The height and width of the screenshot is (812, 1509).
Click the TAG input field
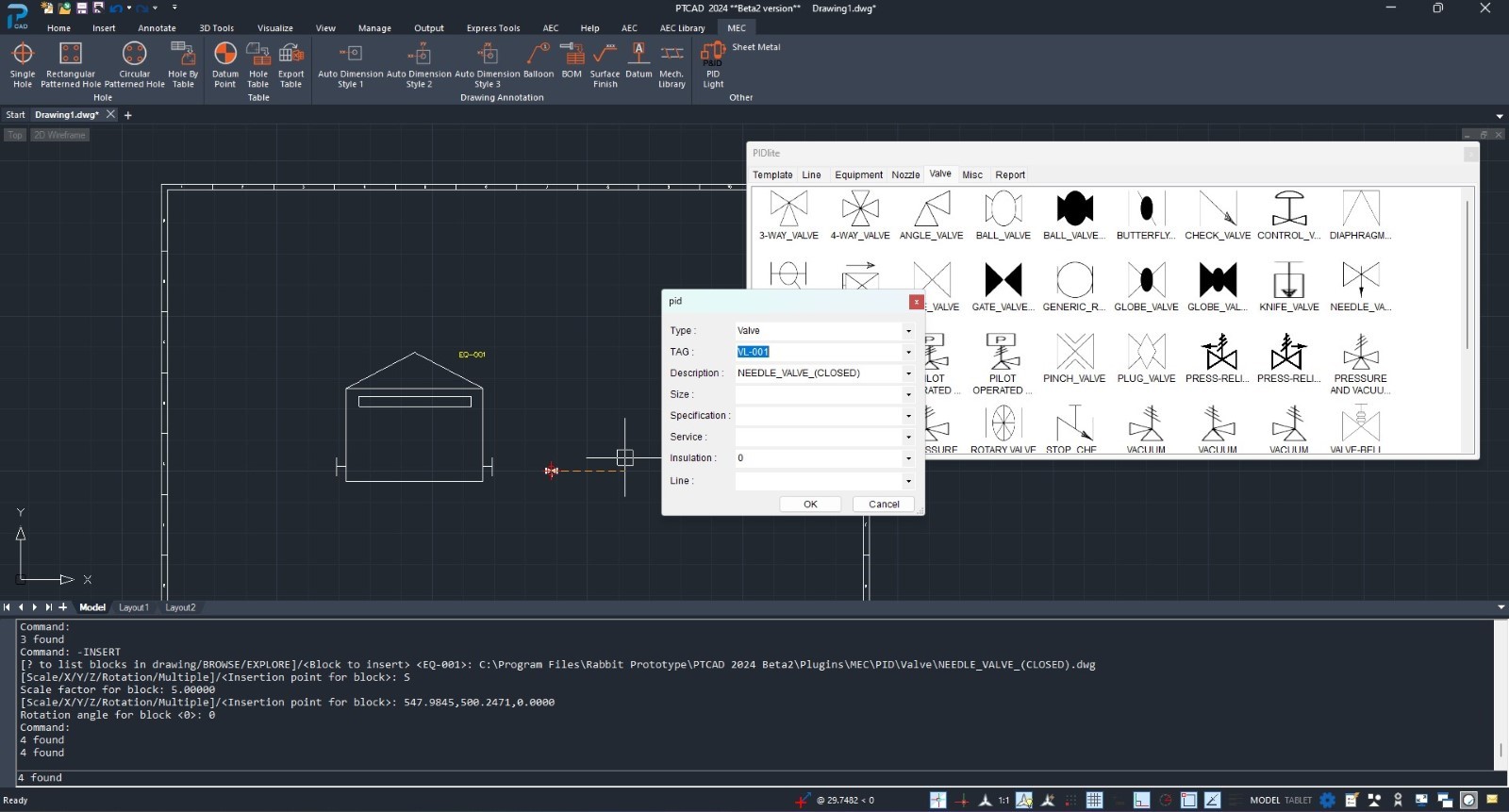(818, 352)
